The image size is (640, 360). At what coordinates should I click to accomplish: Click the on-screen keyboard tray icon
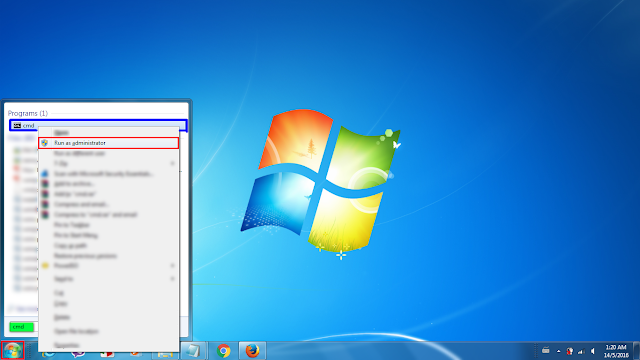click(545, 350)
